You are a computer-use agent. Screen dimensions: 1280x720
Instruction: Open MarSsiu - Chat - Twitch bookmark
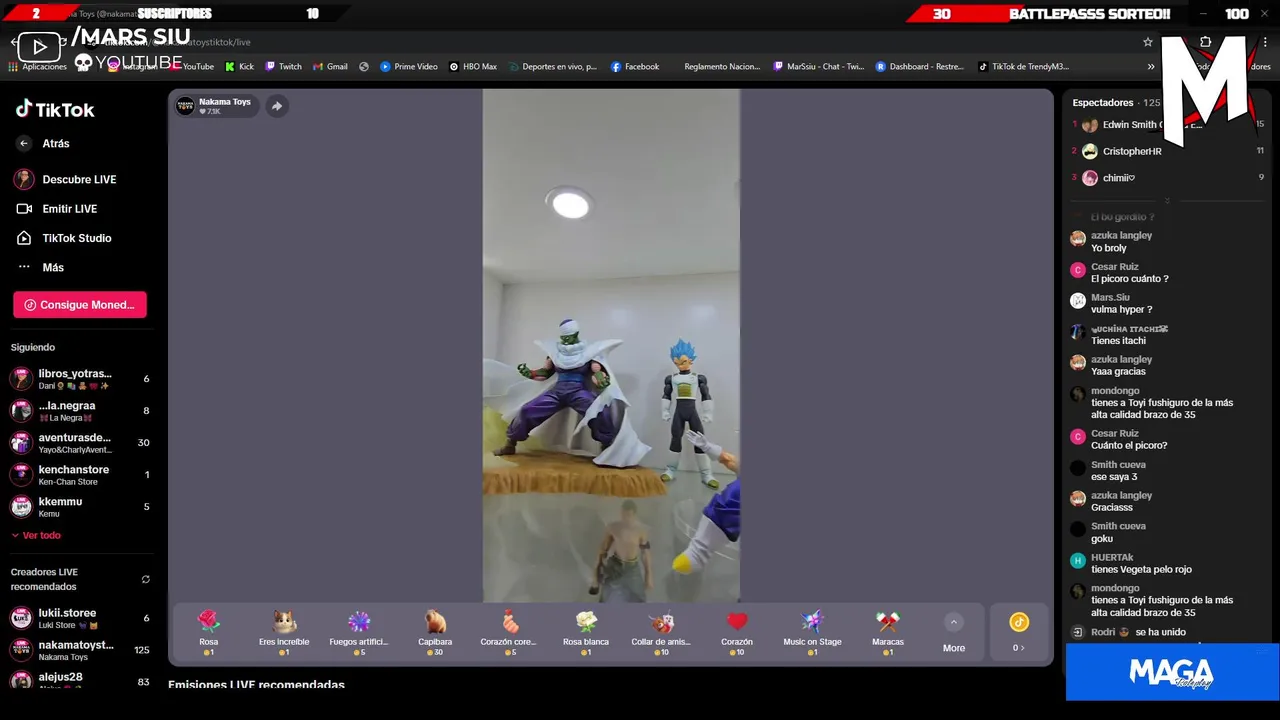point(819,67)
